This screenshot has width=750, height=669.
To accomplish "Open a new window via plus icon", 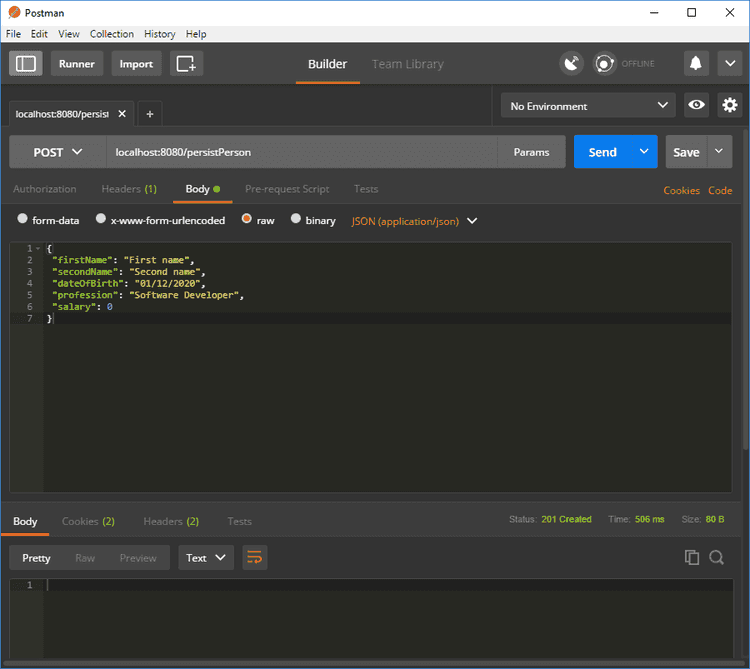I will coord(186,63).
